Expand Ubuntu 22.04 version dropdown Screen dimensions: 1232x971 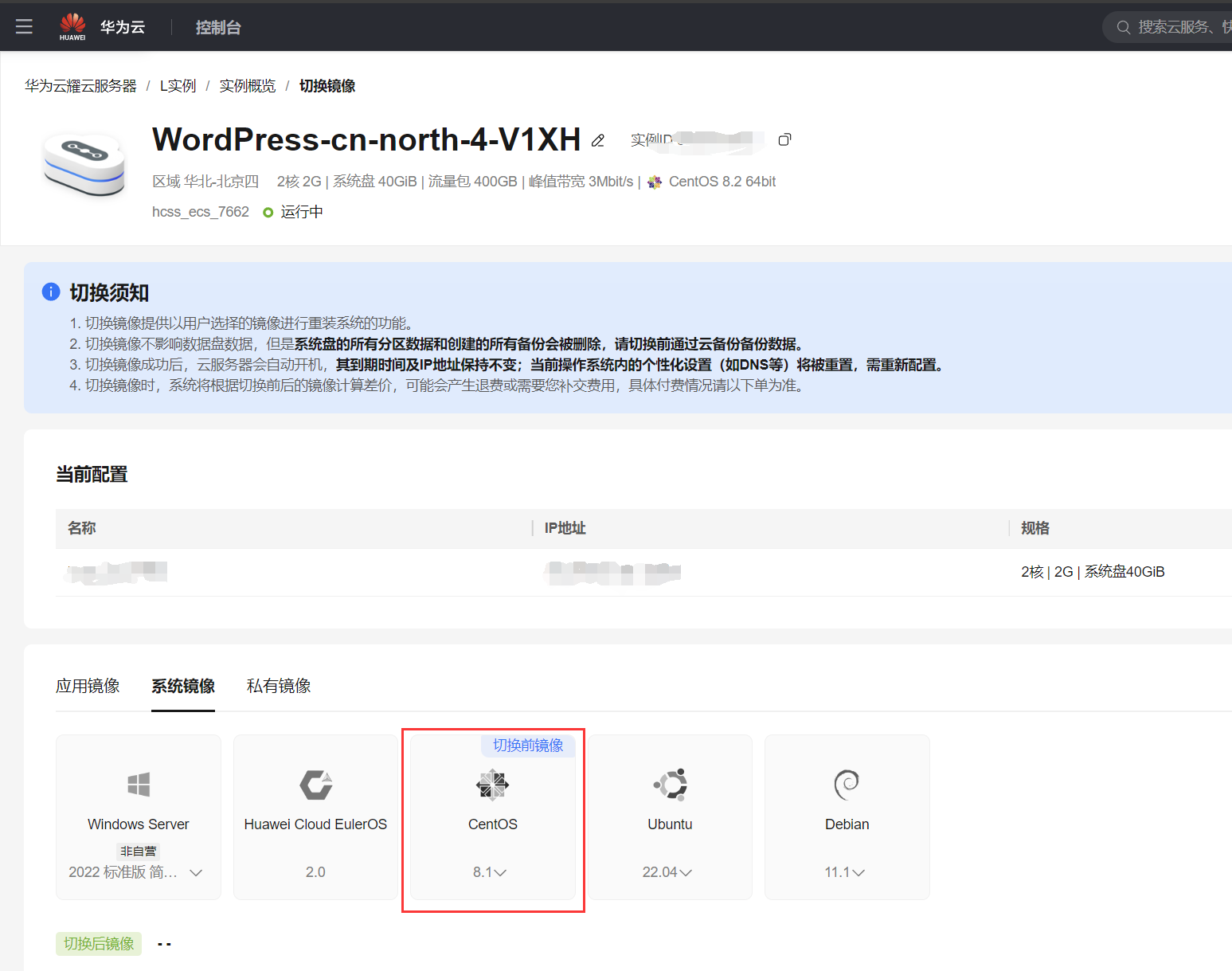686,873
